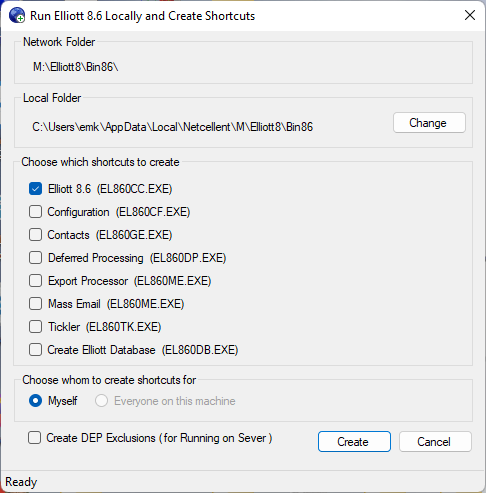Enable Create DEP Exclusions checkbox
486x493 pixels.
(x=35, y=438)
